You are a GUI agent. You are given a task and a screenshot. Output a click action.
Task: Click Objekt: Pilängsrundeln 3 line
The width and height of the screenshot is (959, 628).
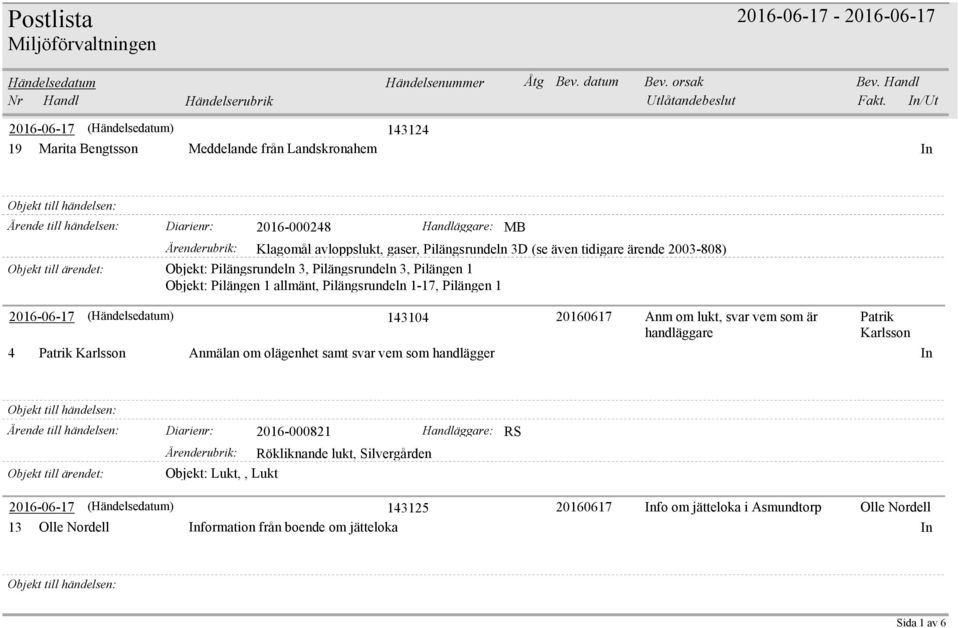(x=319, y=269)
